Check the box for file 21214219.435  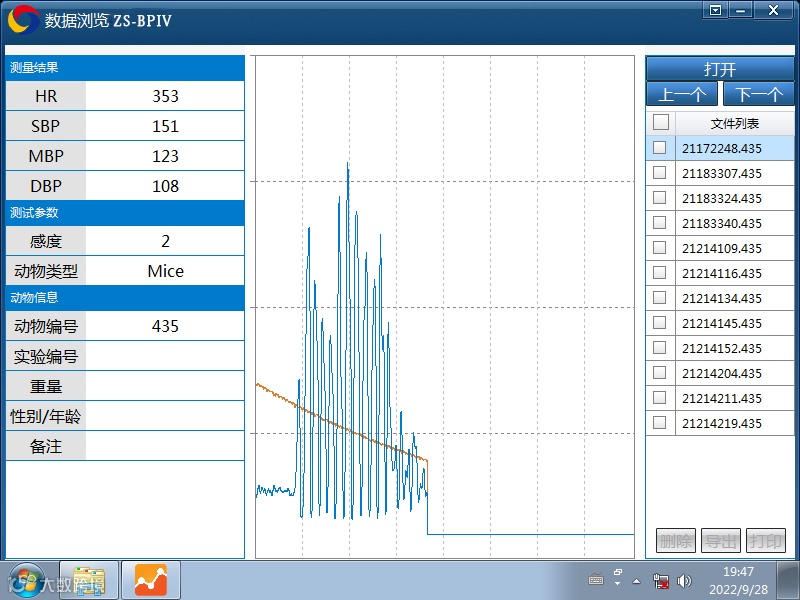[x=660, y=422]
